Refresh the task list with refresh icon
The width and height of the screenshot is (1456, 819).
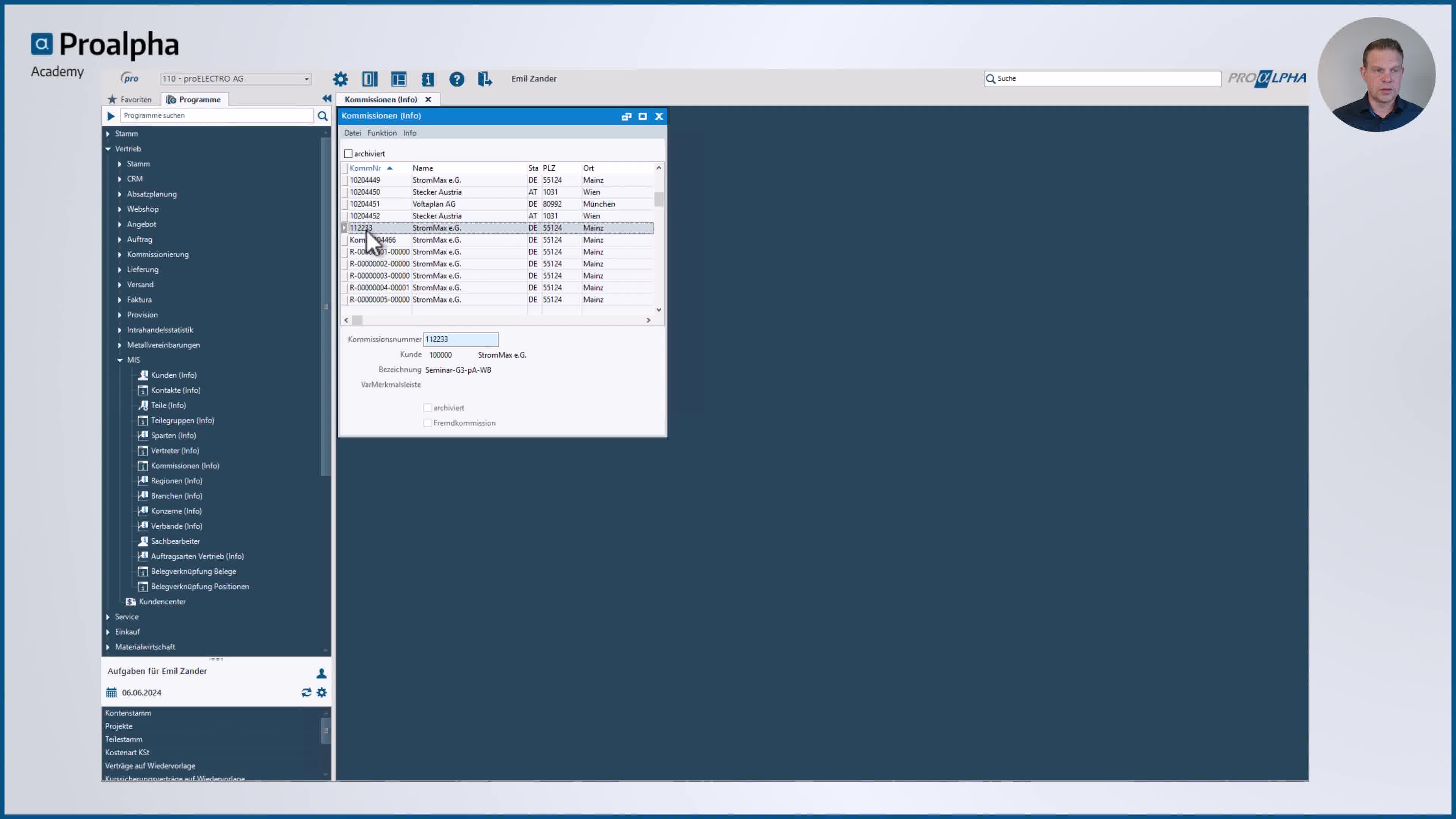[306, 692]
